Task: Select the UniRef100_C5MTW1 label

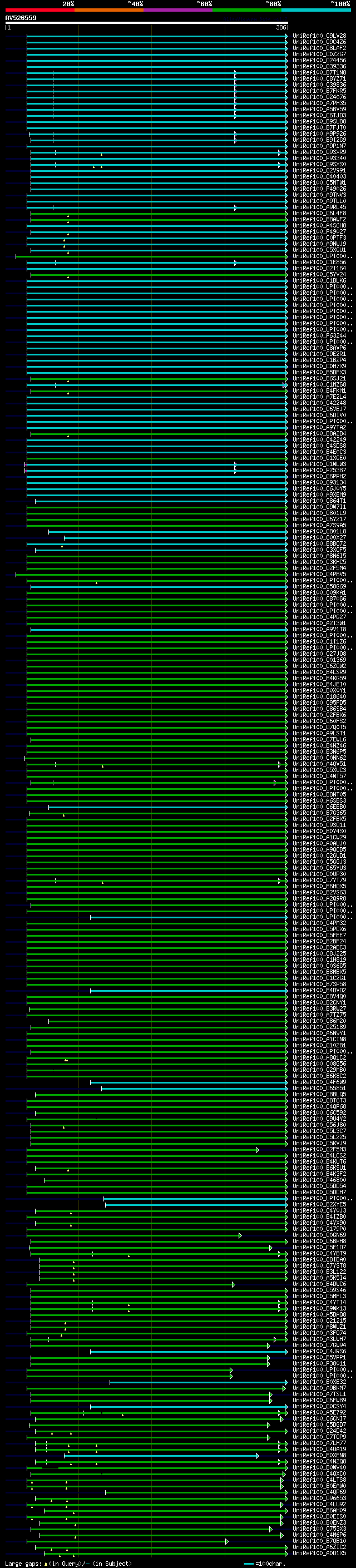Action: (x=319, y=182)
